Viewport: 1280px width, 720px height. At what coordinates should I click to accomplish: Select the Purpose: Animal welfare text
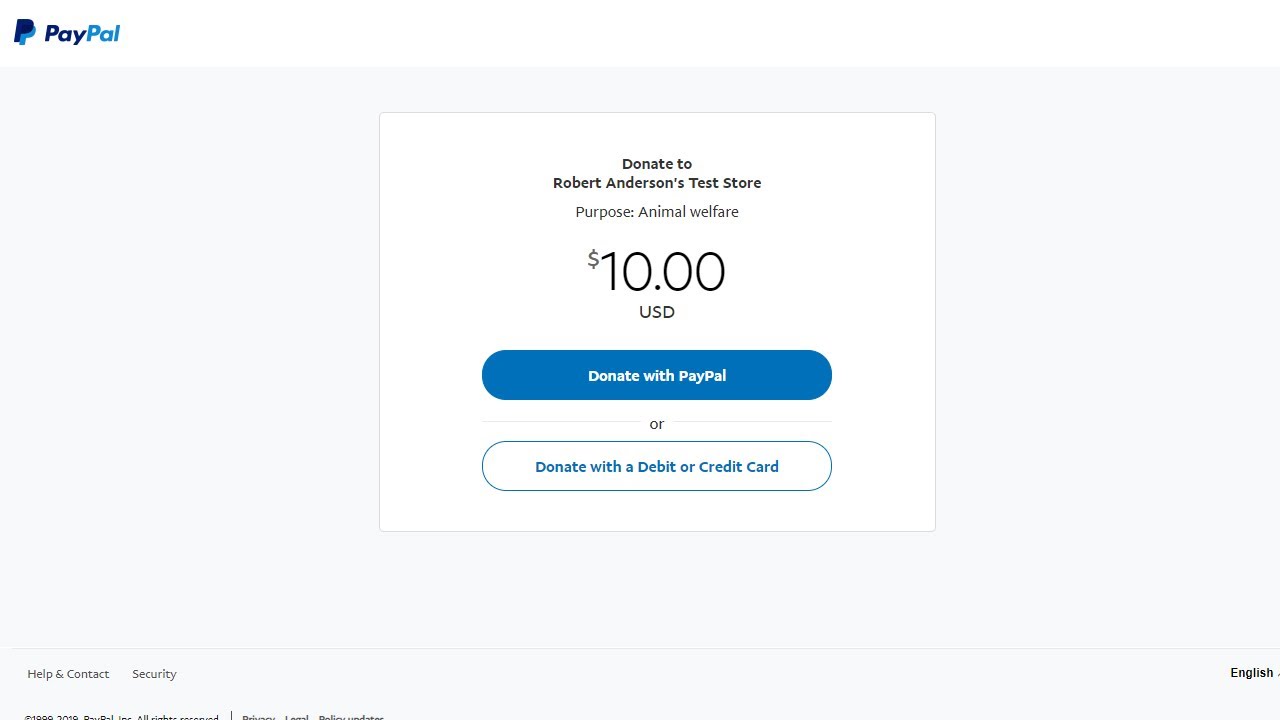657,212
